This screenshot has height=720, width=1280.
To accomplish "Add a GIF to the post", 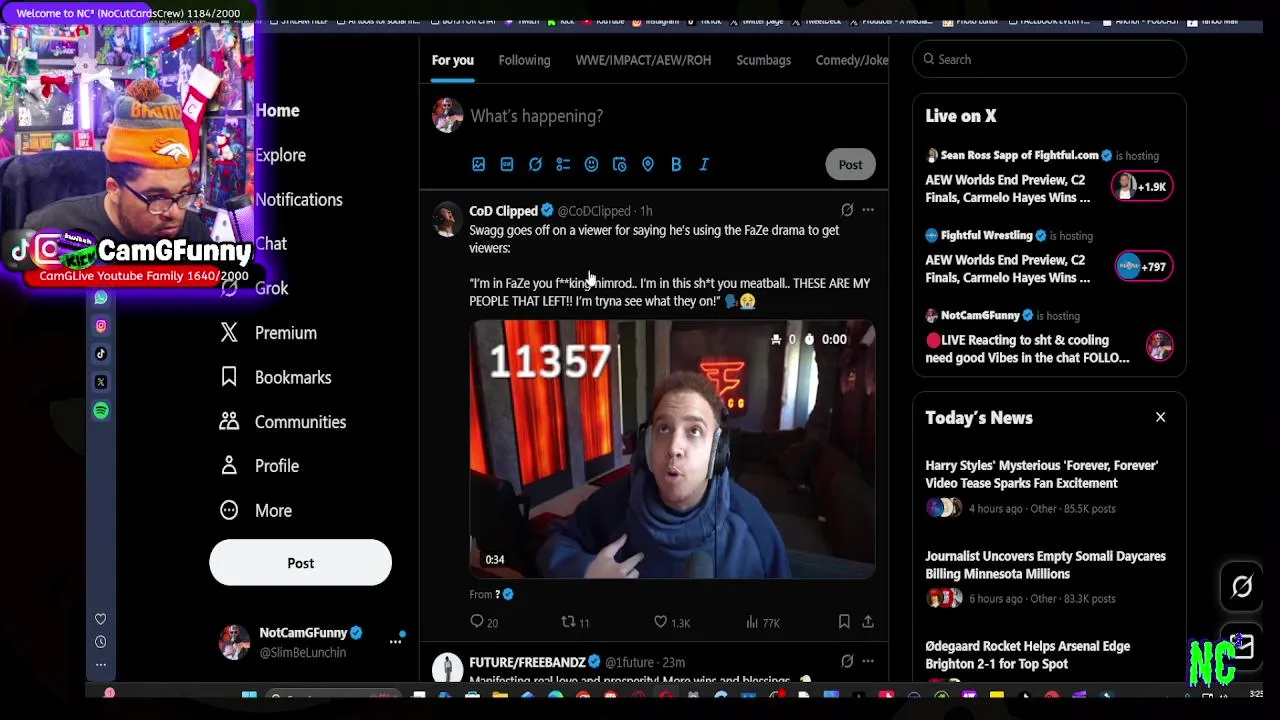I will point(507,164).
